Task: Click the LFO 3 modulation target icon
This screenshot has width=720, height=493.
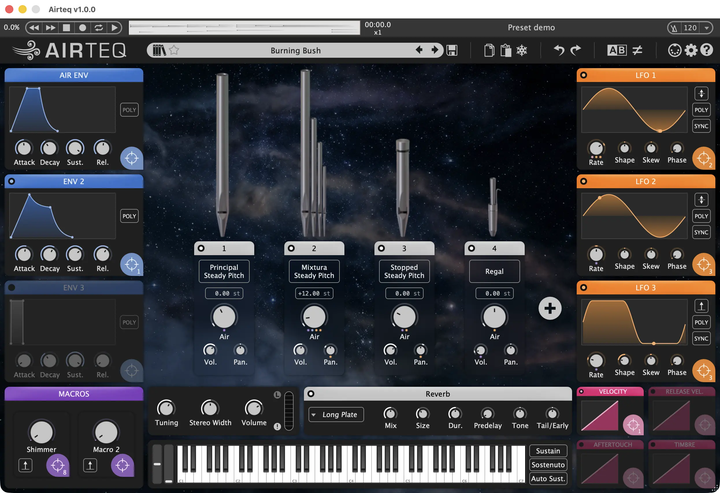Action: [x=703, y=370]
